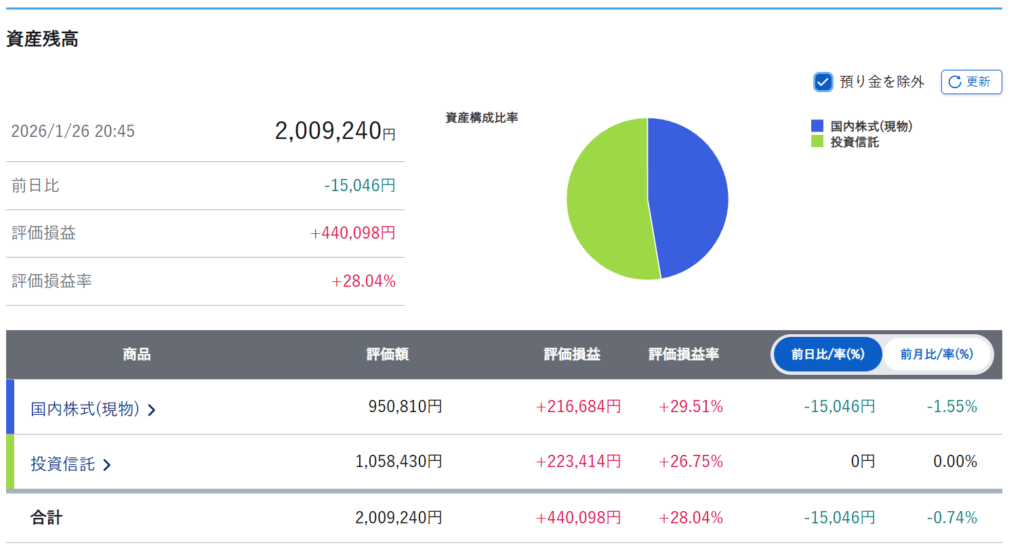Click the 更新 refresh button
The width and height of the screenshot is (1024, 545).
coord(971,82)
